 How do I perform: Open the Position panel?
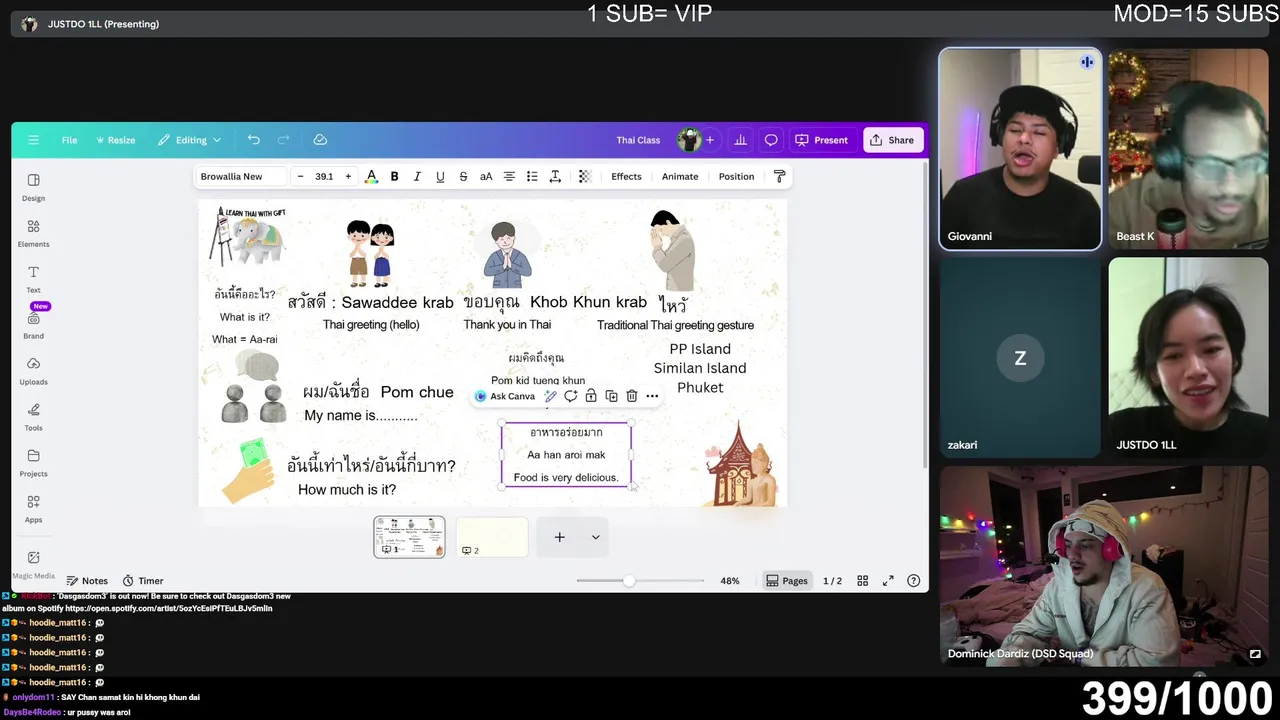click(x=736, y=176)
